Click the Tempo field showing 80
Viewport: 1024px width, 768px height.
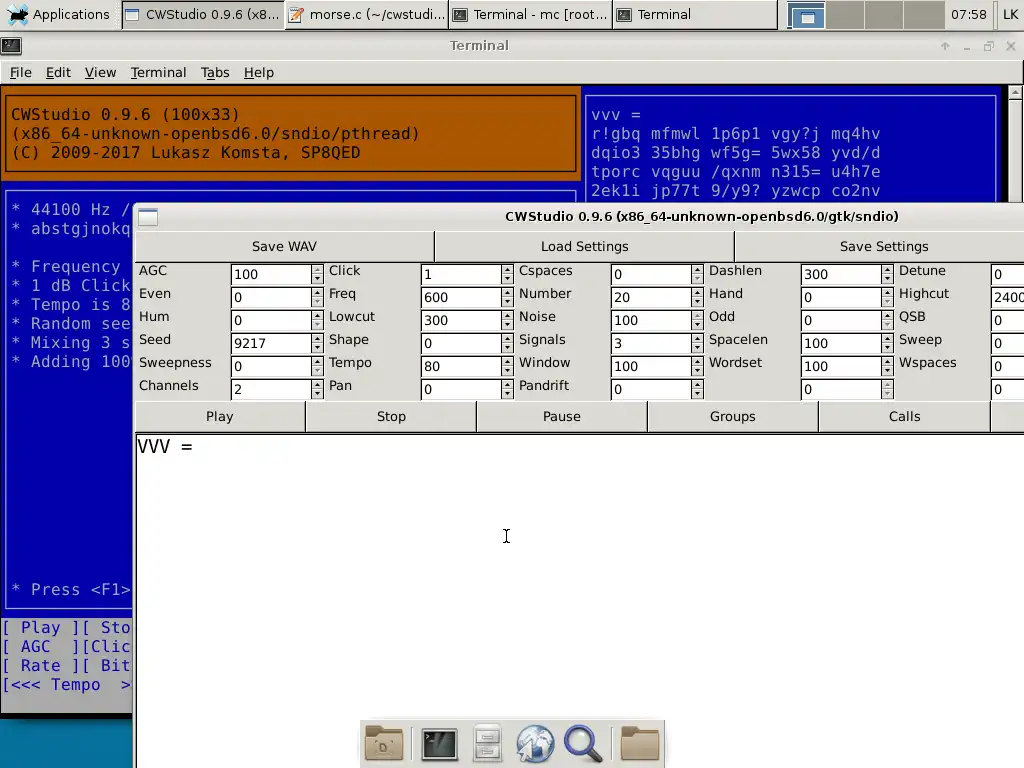[461, 366]
